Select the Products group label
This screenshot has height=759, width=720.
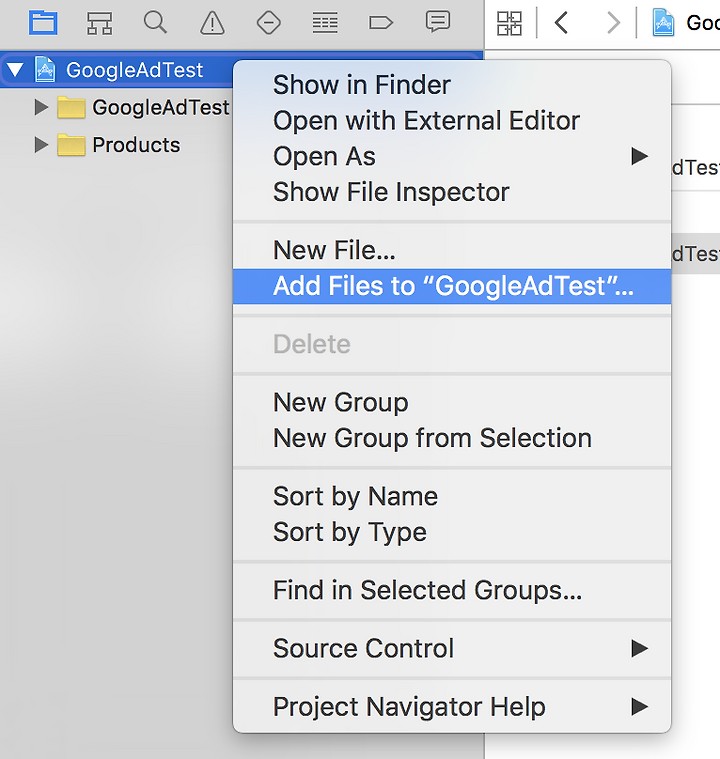click(x=136, y=145)
